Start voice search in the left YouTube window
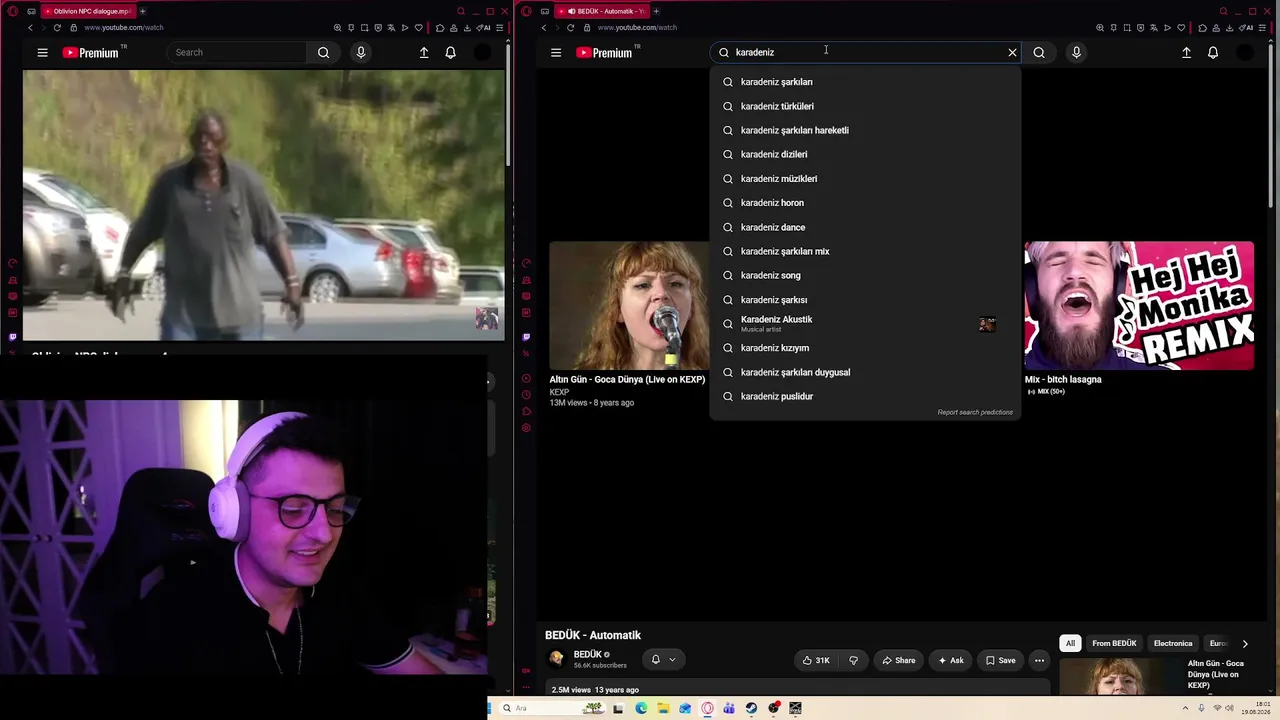 pos(361,52)
